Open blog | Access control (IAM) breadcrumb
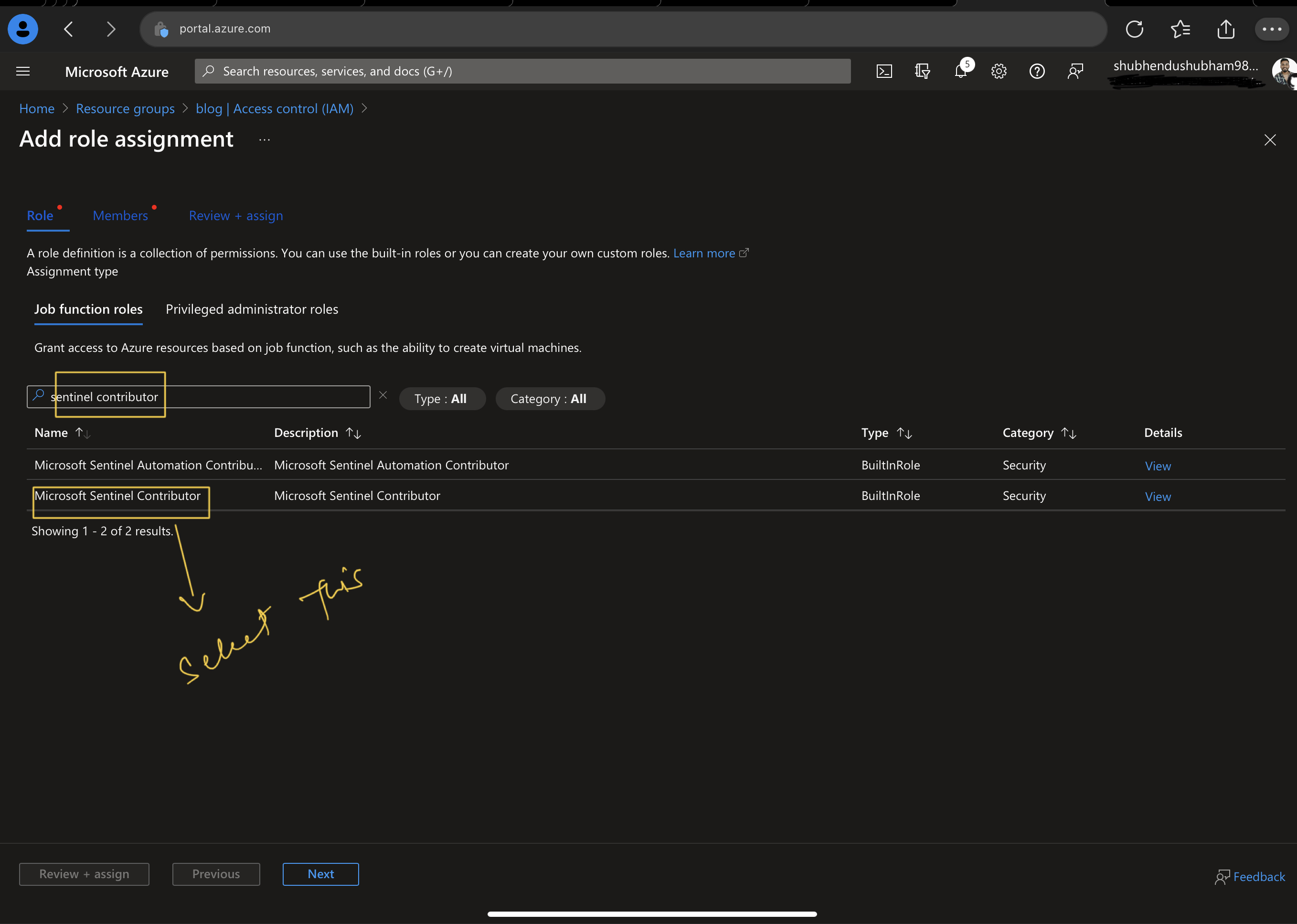The height and width of the screenshot is (924, 1297). click(x=274, y=109)
